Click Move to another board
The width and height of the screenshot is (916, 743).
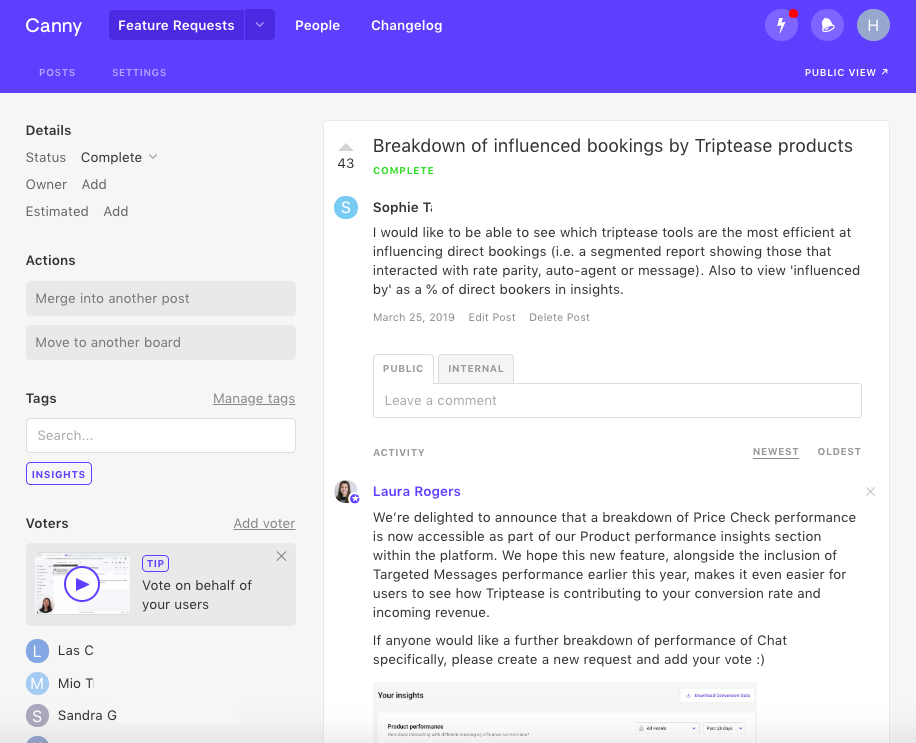[x=161, y=342]
